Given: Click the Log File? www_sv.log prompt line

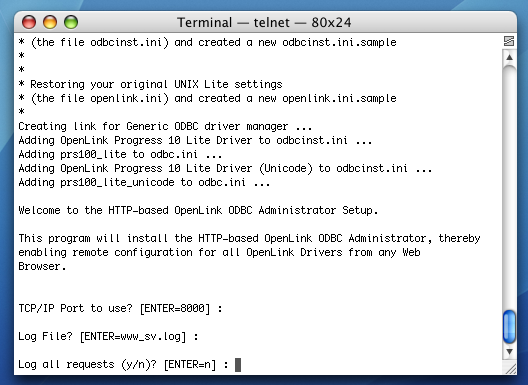Looking at the screenshot, I should [108, 336].
